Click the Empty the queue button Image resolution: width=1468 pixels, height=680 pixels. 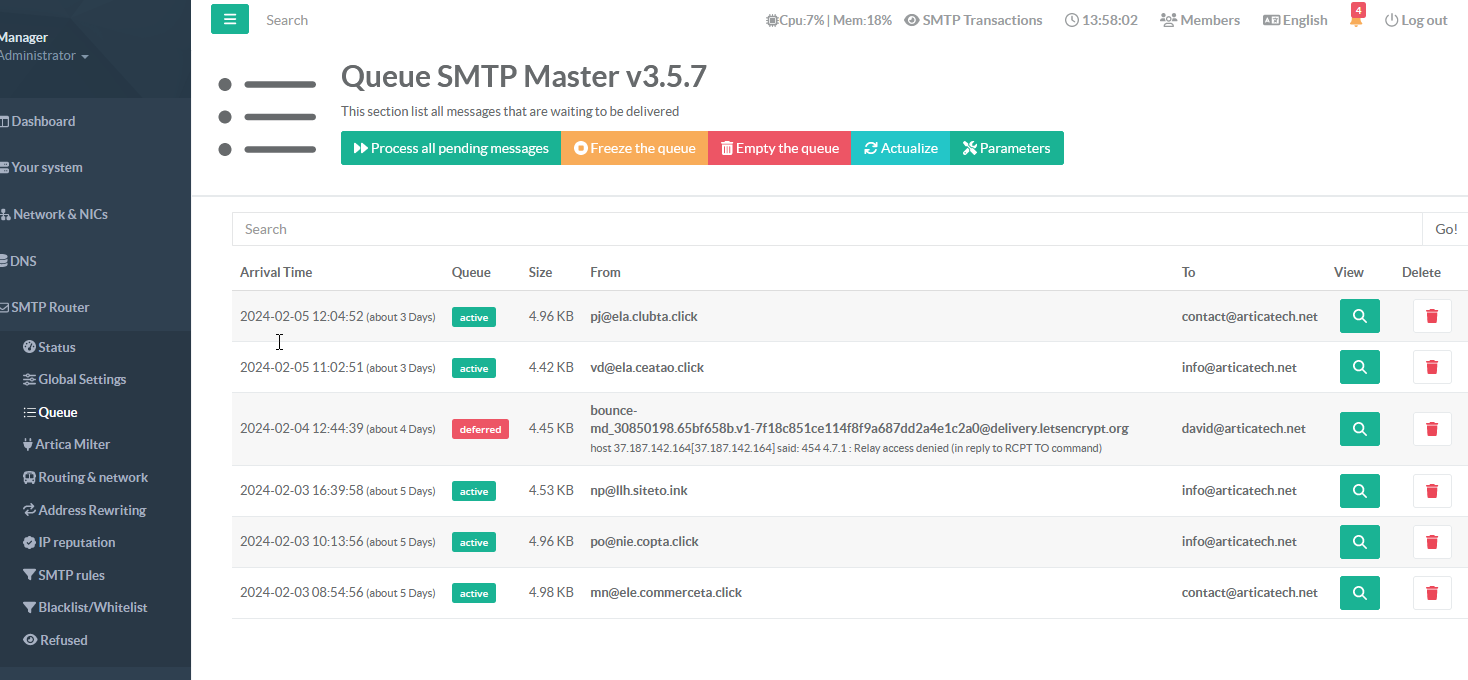pyautogui.click(x=779, y=148)
